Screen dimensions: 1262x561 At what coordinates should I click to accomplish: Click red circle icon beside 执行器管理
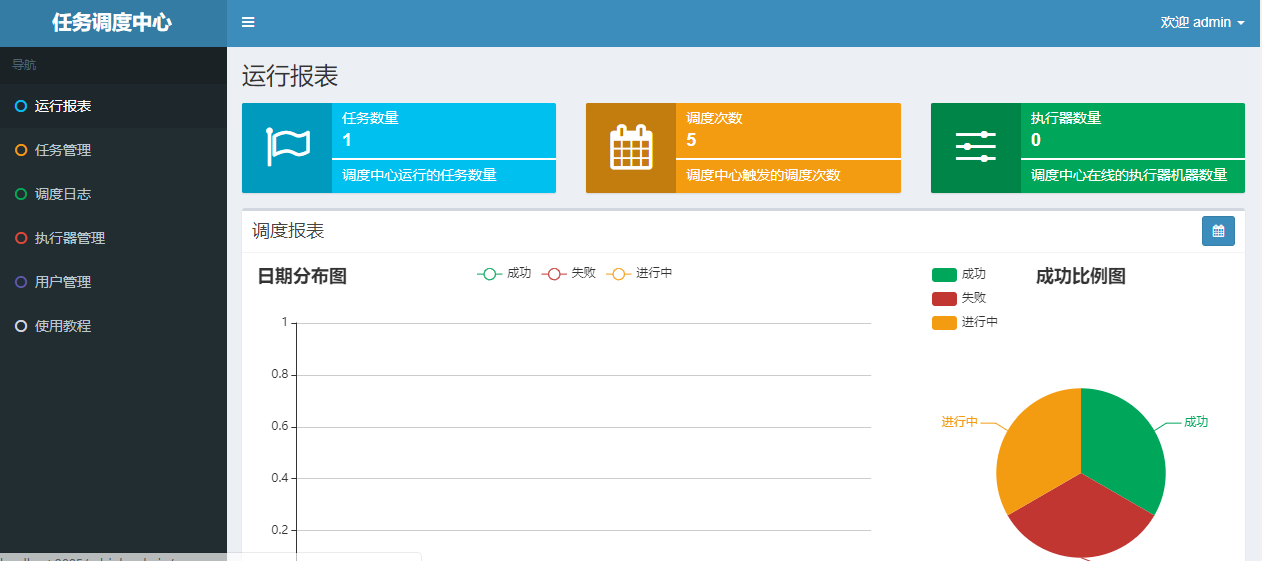click(x=21, y=238)
